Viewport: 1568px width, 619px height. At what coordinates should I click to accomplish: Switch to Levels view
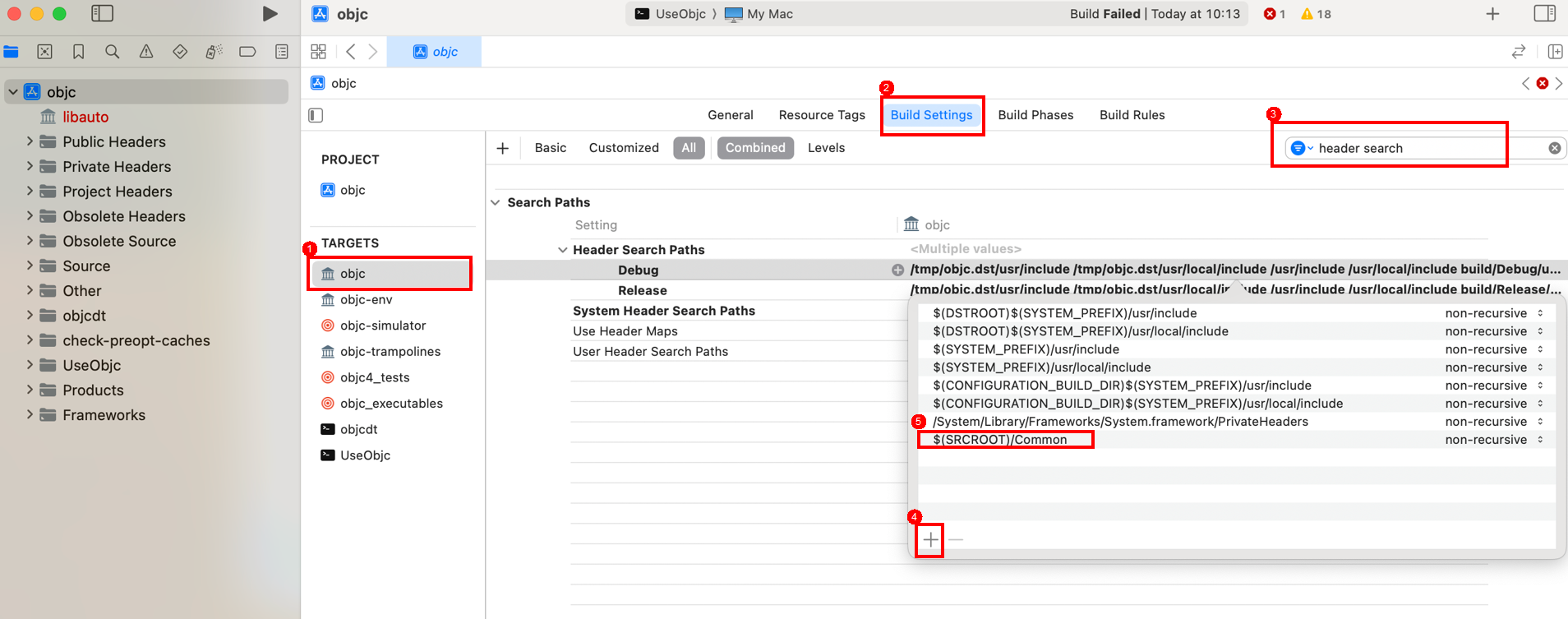click(x=826, y=148)
